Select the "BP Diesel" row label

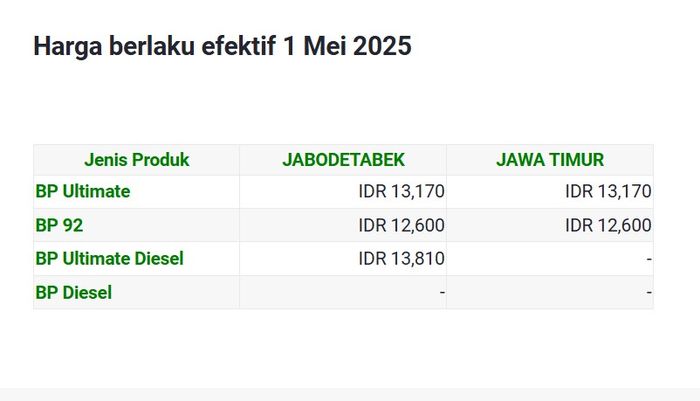tap(74, 292)
